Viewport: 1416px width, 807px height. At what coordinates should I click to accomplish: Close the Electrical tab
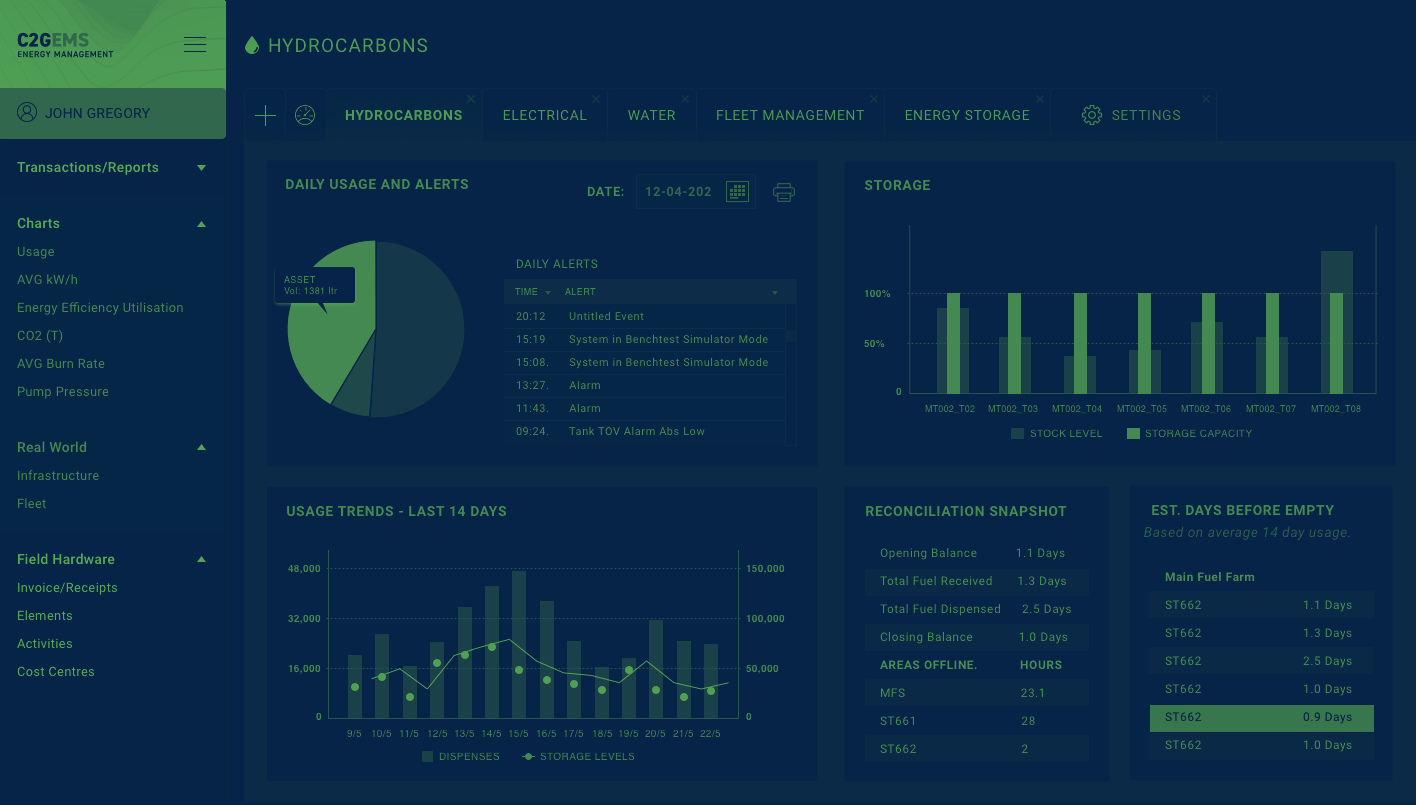click(596, 99)
